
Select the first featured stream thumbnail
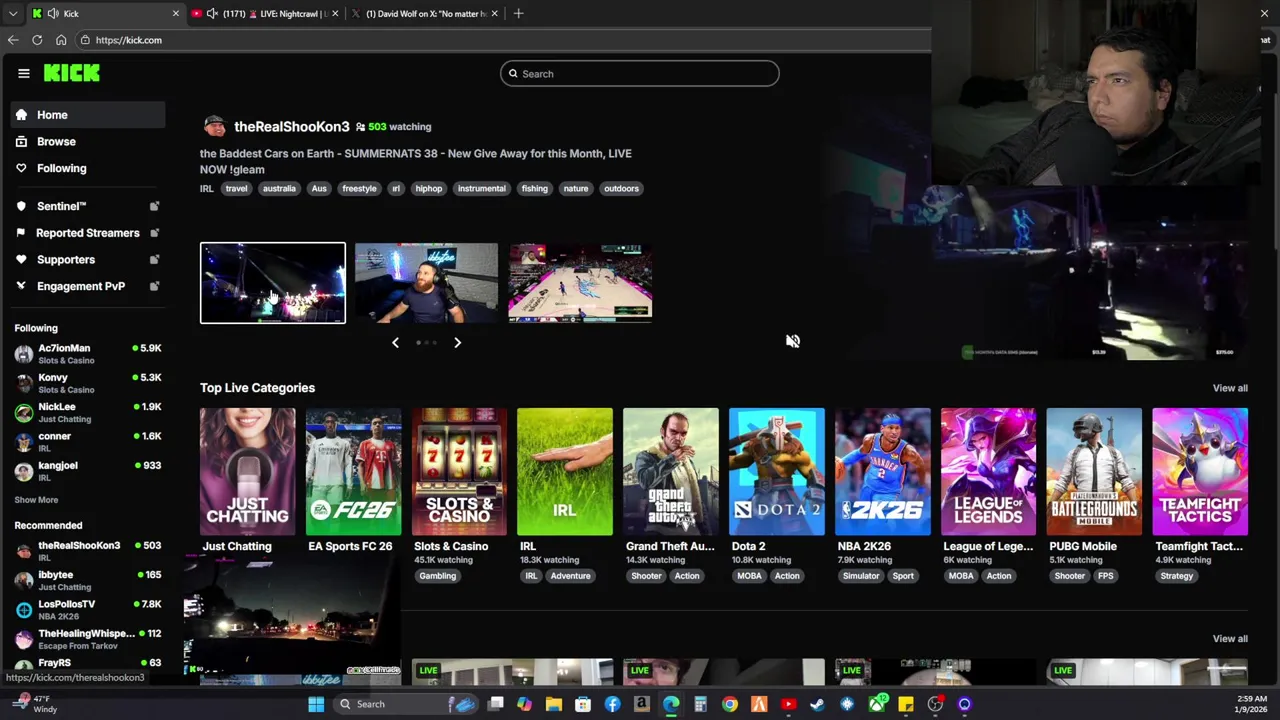[272, 283]
